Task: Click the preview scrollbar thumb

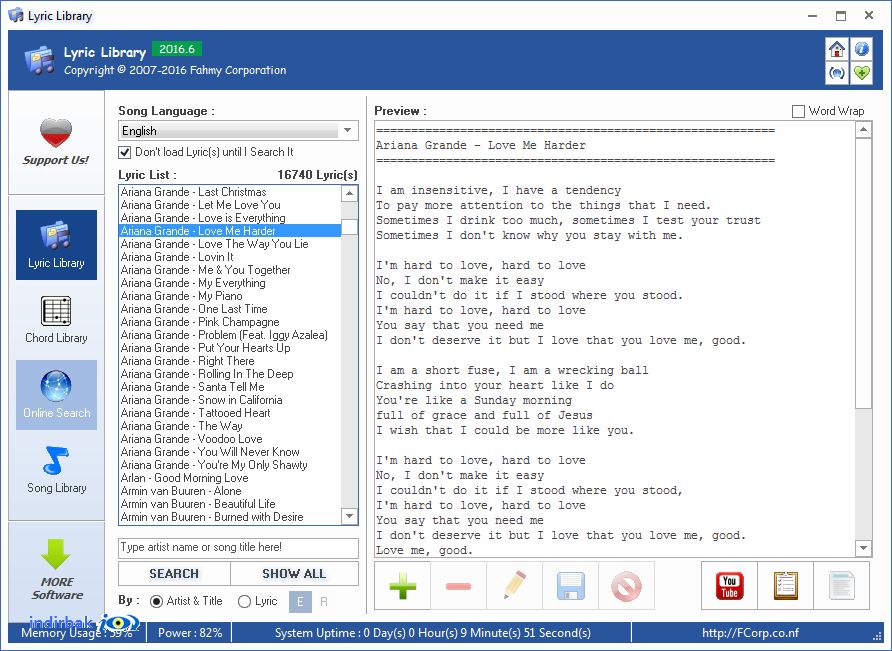Action: tap(864, 273)
